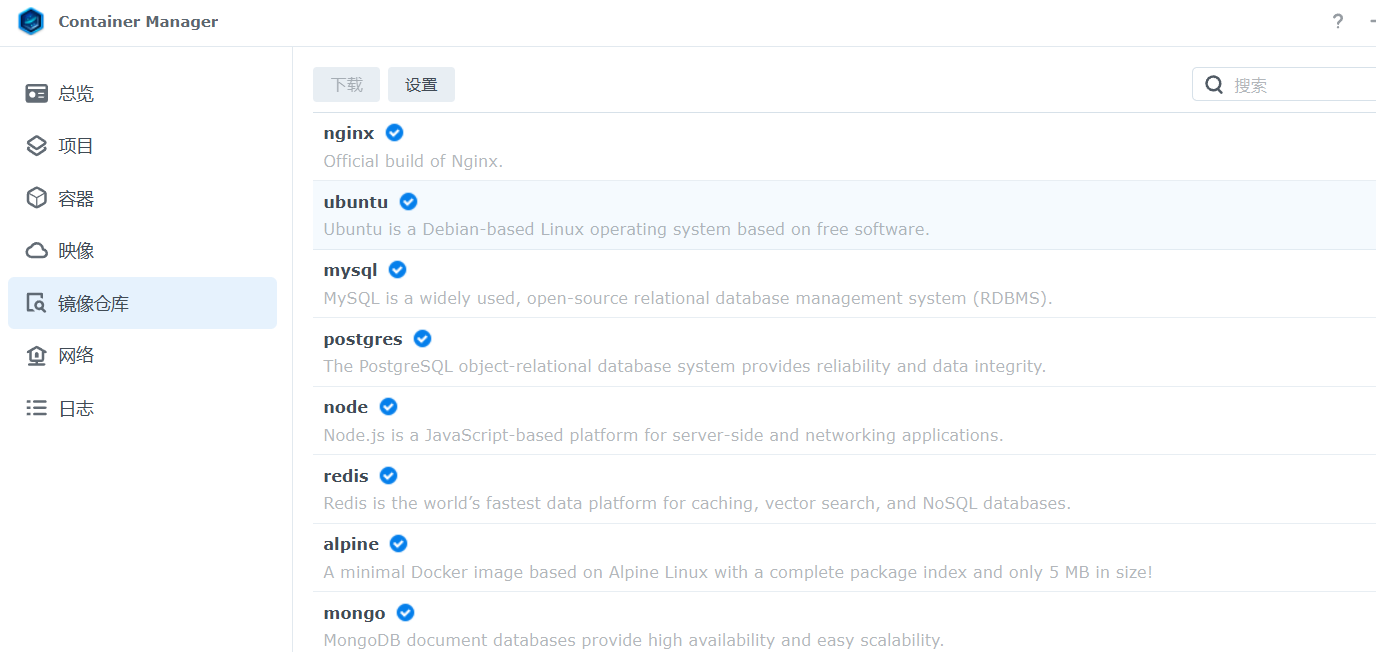Click the search magnifier icon
Viewport: 1376px width, 652px height.
click(x=1214, y=85)
